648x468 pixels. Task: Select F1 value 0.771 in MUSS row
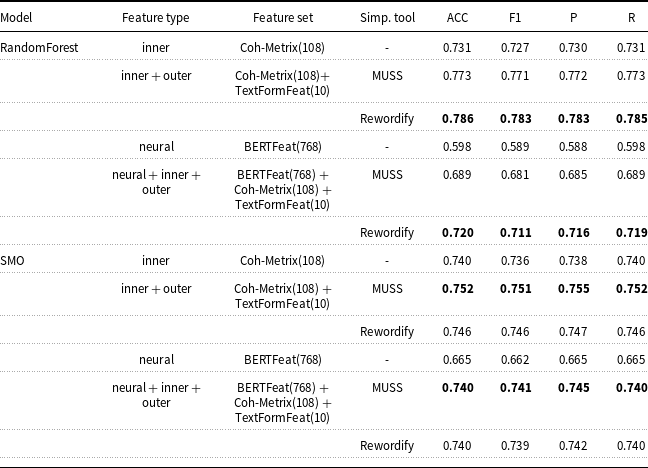pyautogui.click(x=515, y=76)
